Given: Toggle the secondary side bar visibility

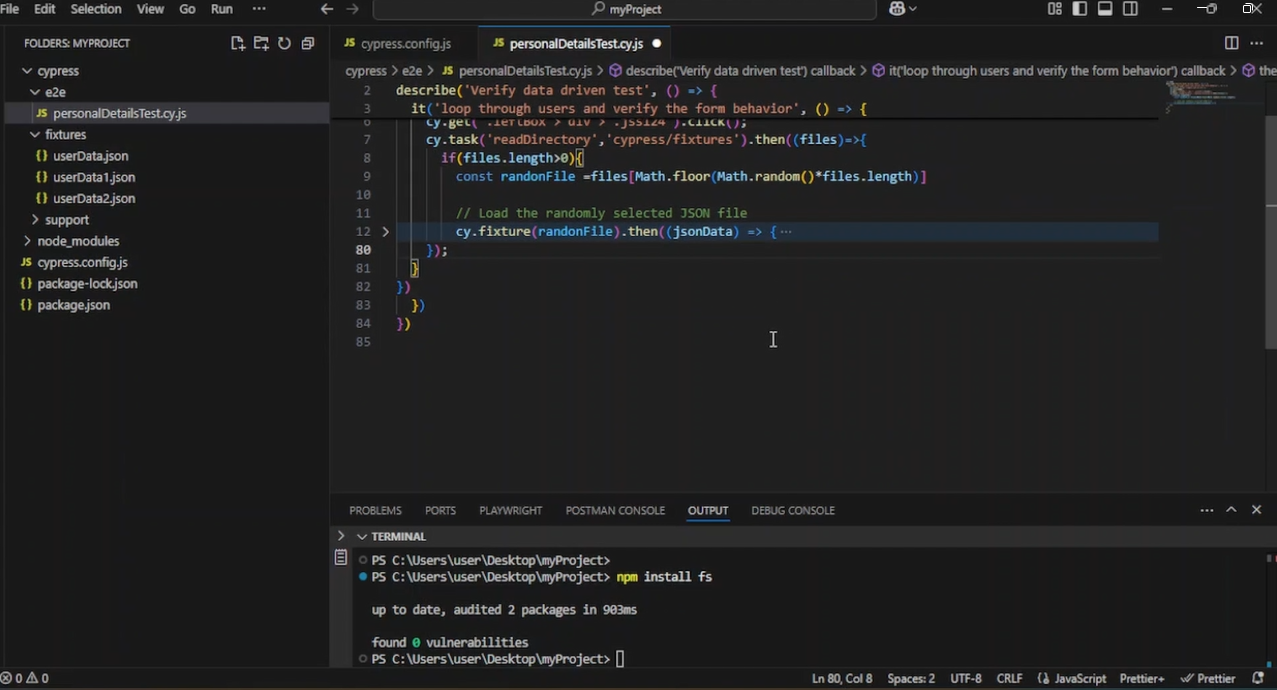Looking at the screenshot, I should [x=1130, y=9].
